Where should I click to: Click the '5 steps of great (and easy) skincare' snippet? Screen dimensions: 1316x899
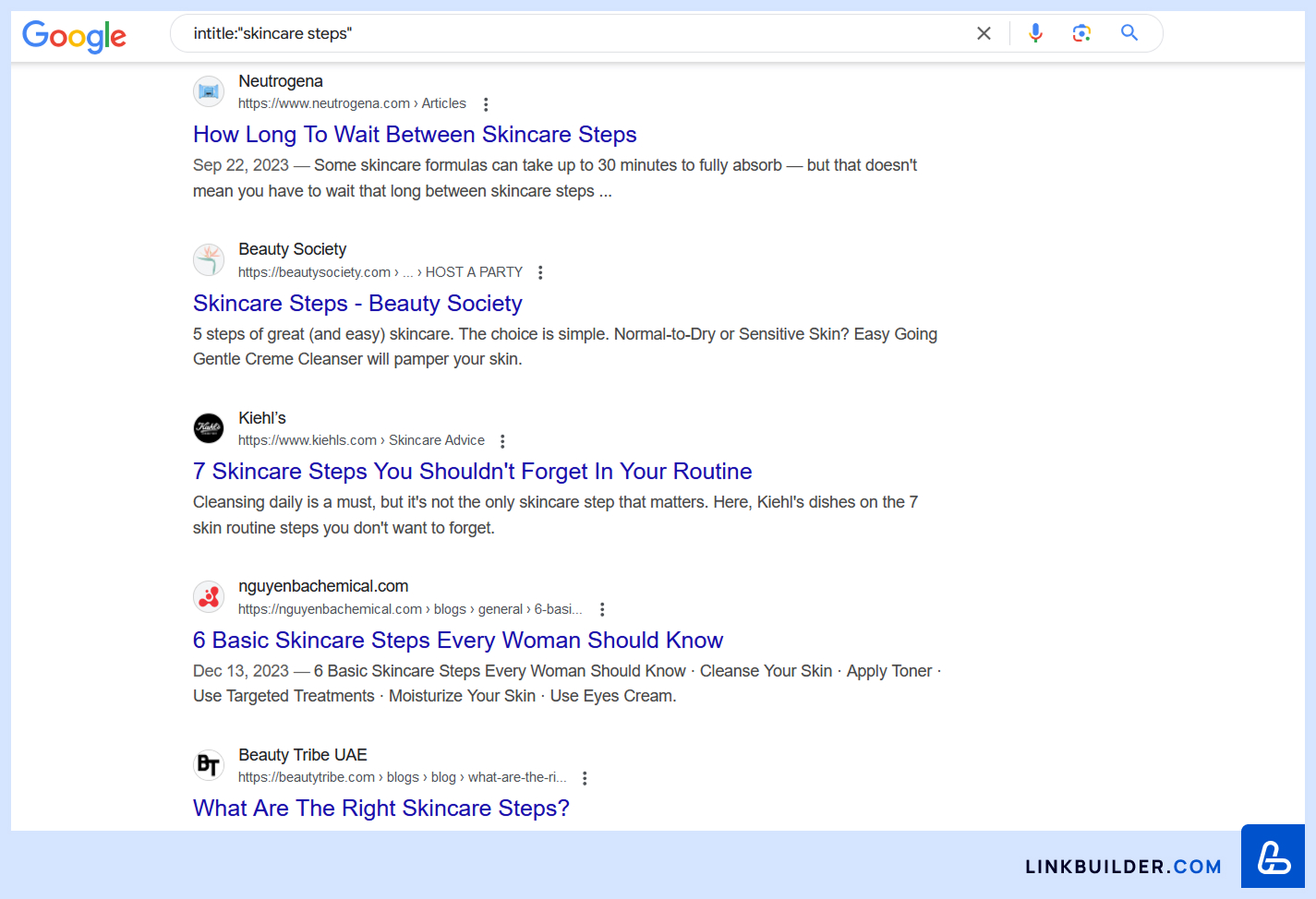point(565,347)
